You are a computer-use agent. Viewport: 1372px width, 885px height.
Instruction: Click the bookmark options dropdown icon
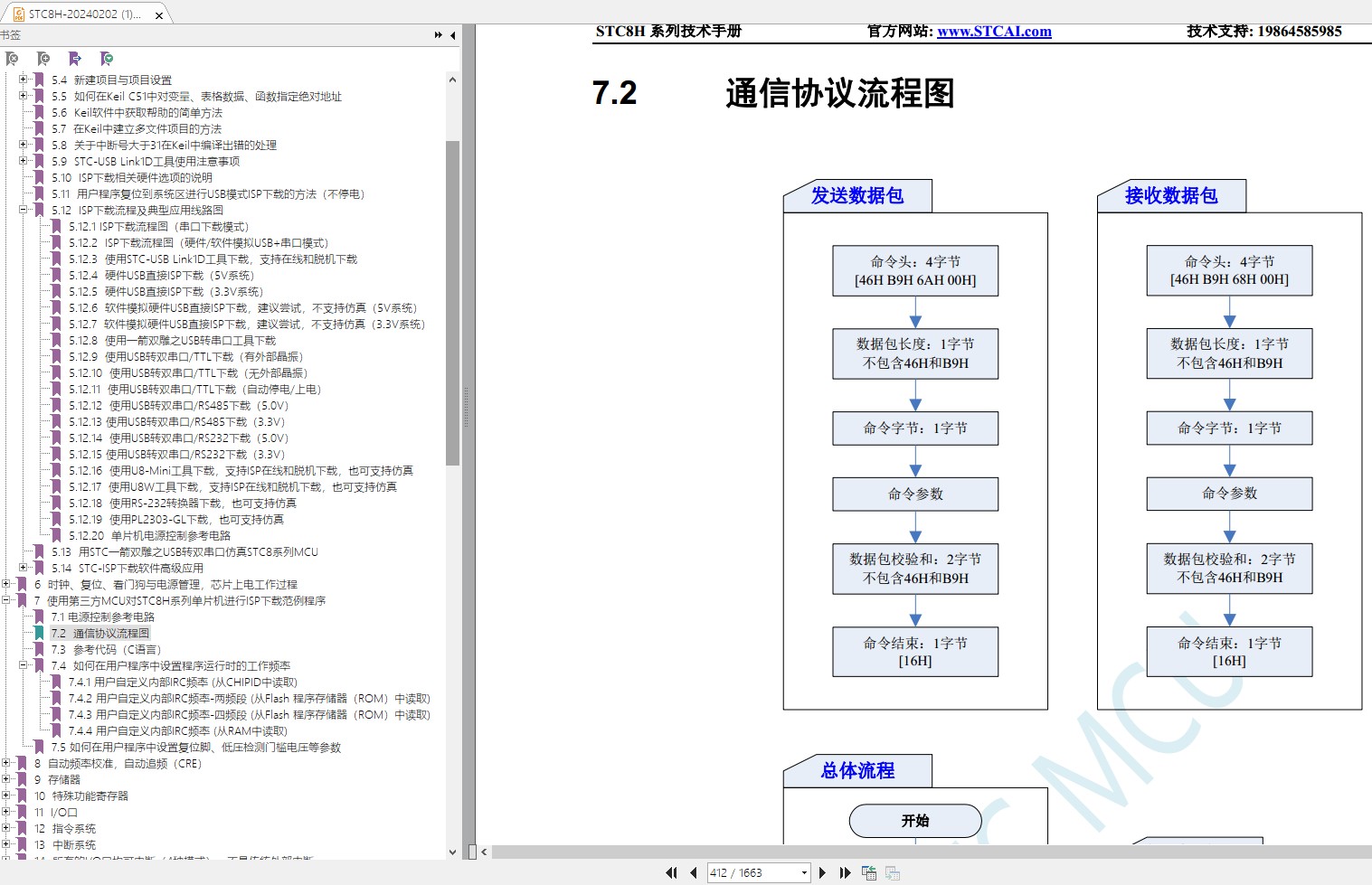tap(107, 59)
